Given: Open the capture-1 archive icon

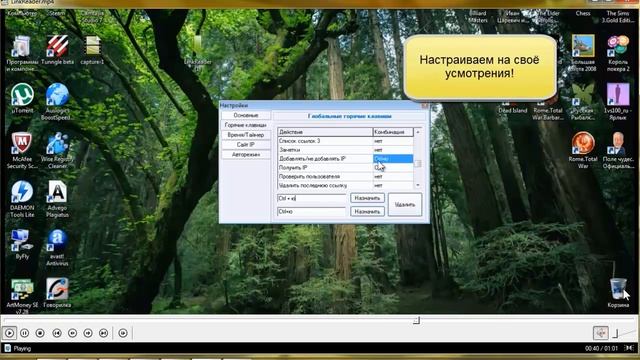Looking at the screenshot, I should [x=92, y=50].
